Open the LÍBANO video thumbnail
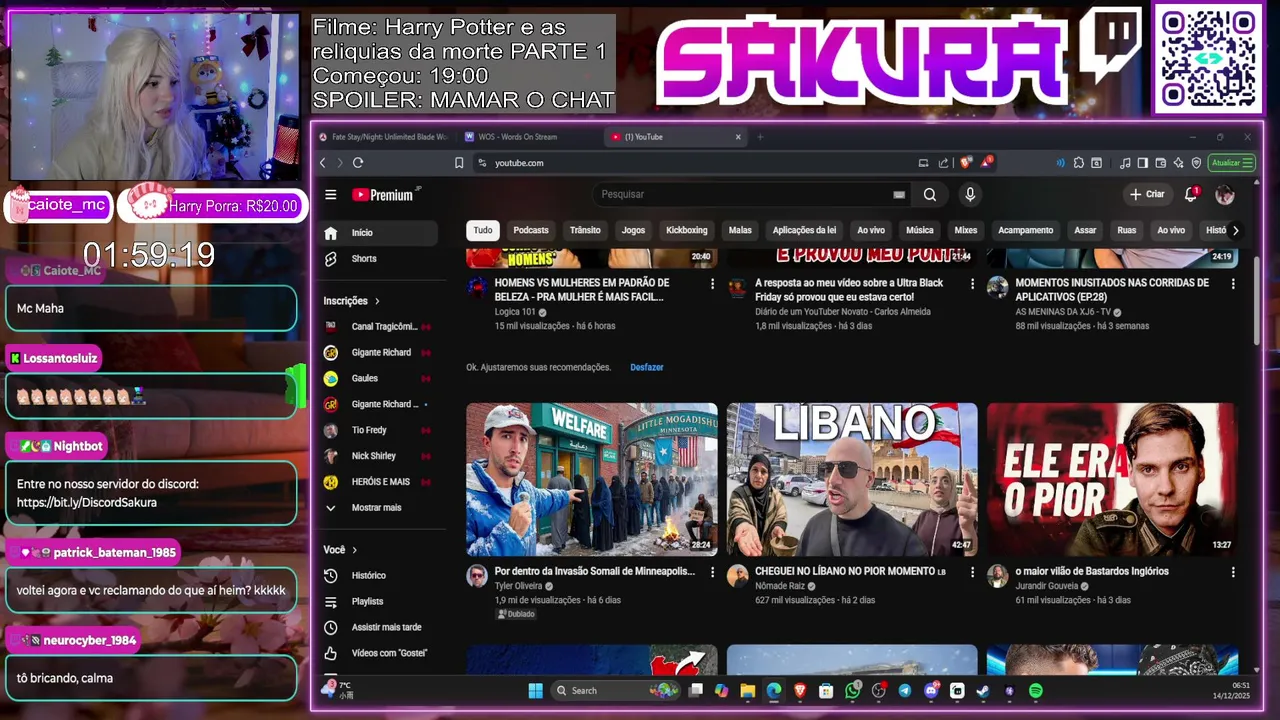Screen dimensions: 1280x720 click(852, 479)
